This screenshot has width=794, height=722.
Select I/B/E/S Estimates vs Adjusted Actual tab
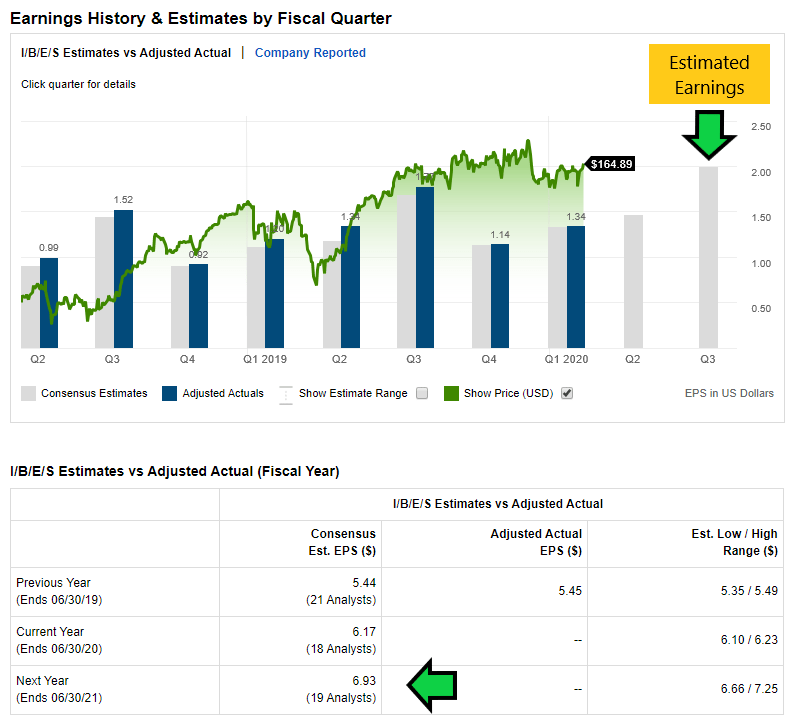coord(126,53)
